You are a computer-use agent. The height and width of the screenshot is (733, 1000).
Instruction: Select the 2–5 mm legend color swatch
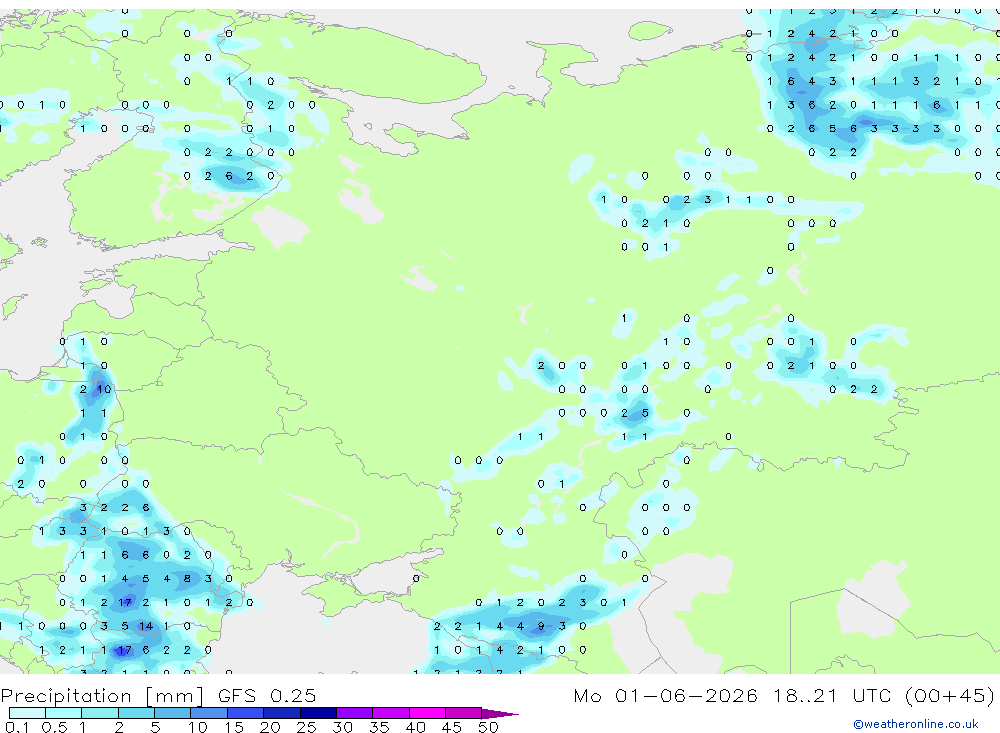coord(136,713)
